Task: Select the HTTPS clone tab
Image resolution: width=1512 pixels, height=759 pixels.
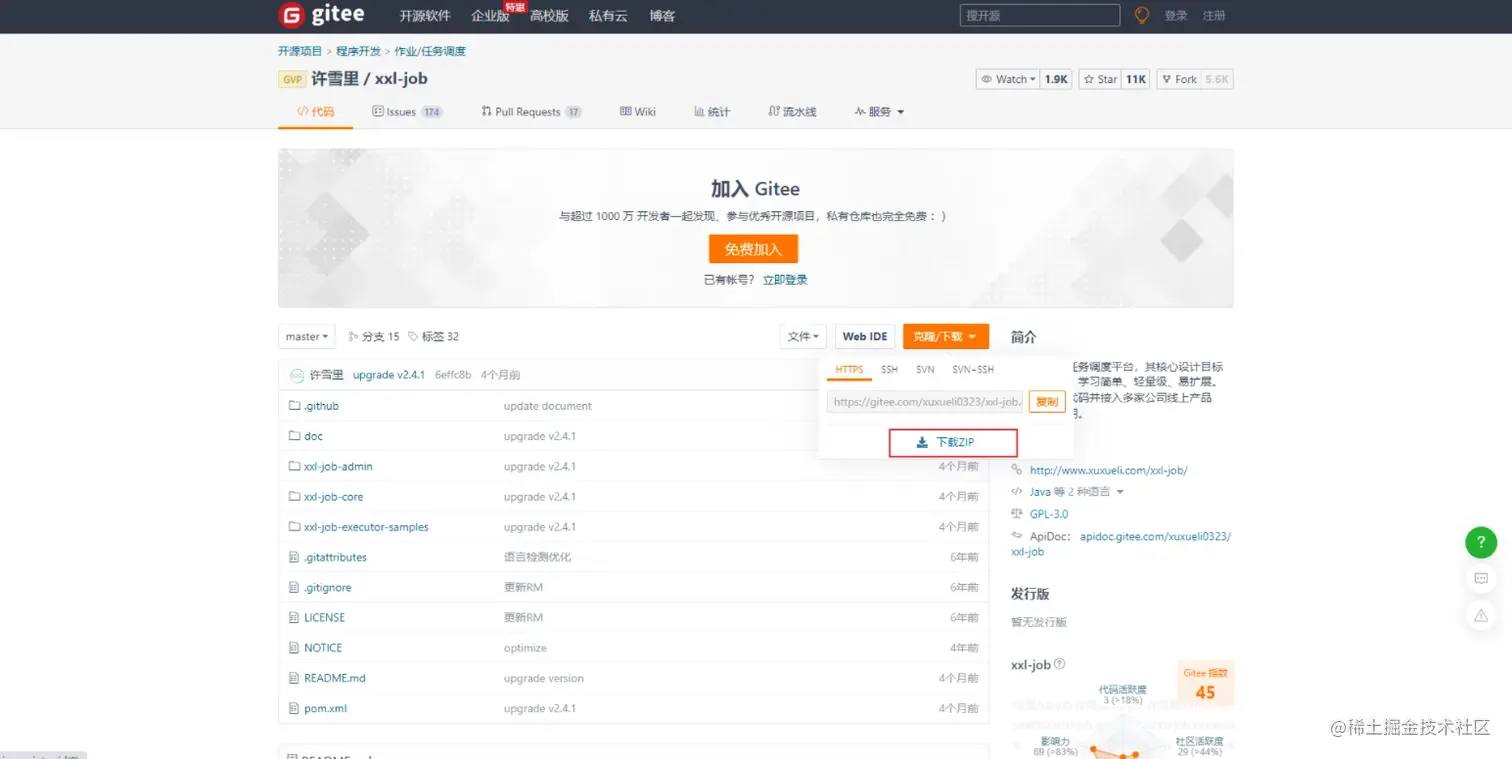Action: 849,370
